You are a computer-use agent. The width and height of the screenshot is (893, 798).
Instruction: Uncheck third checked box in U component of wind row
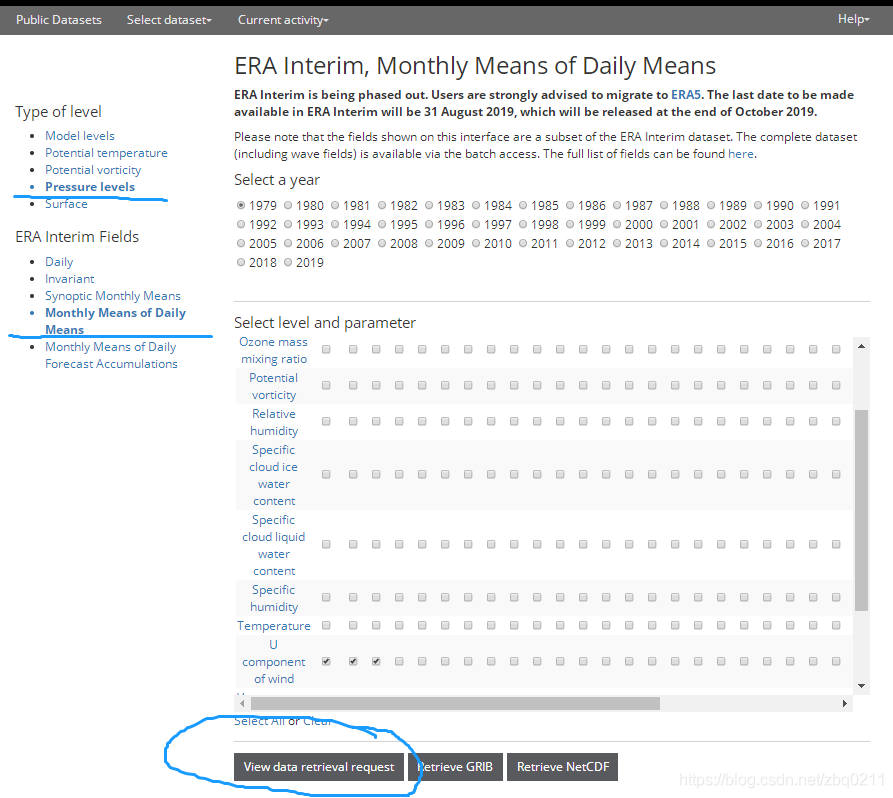(x=376, y=661)
